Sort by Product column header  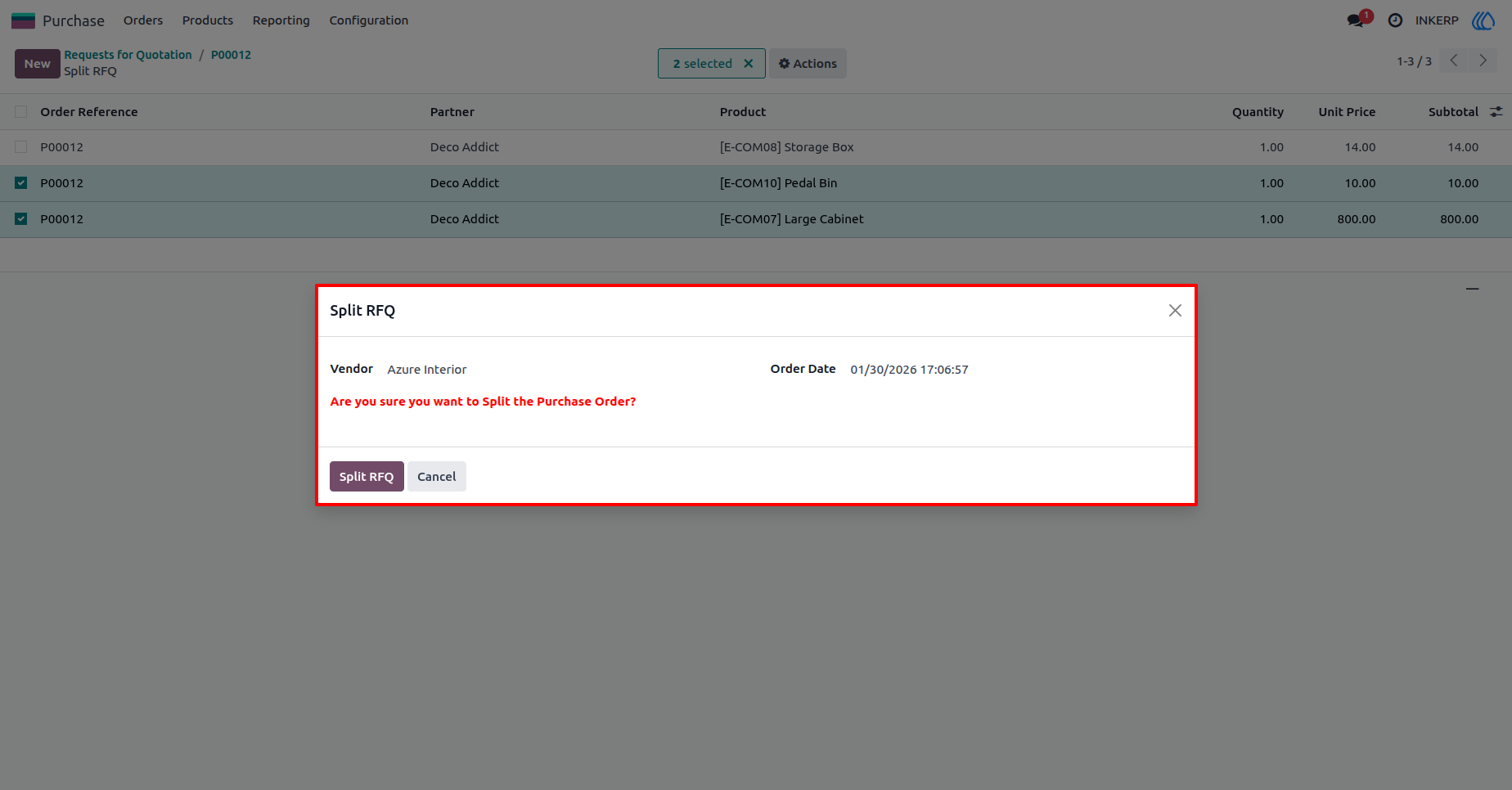pyautogui.click(x=743, y=112)
